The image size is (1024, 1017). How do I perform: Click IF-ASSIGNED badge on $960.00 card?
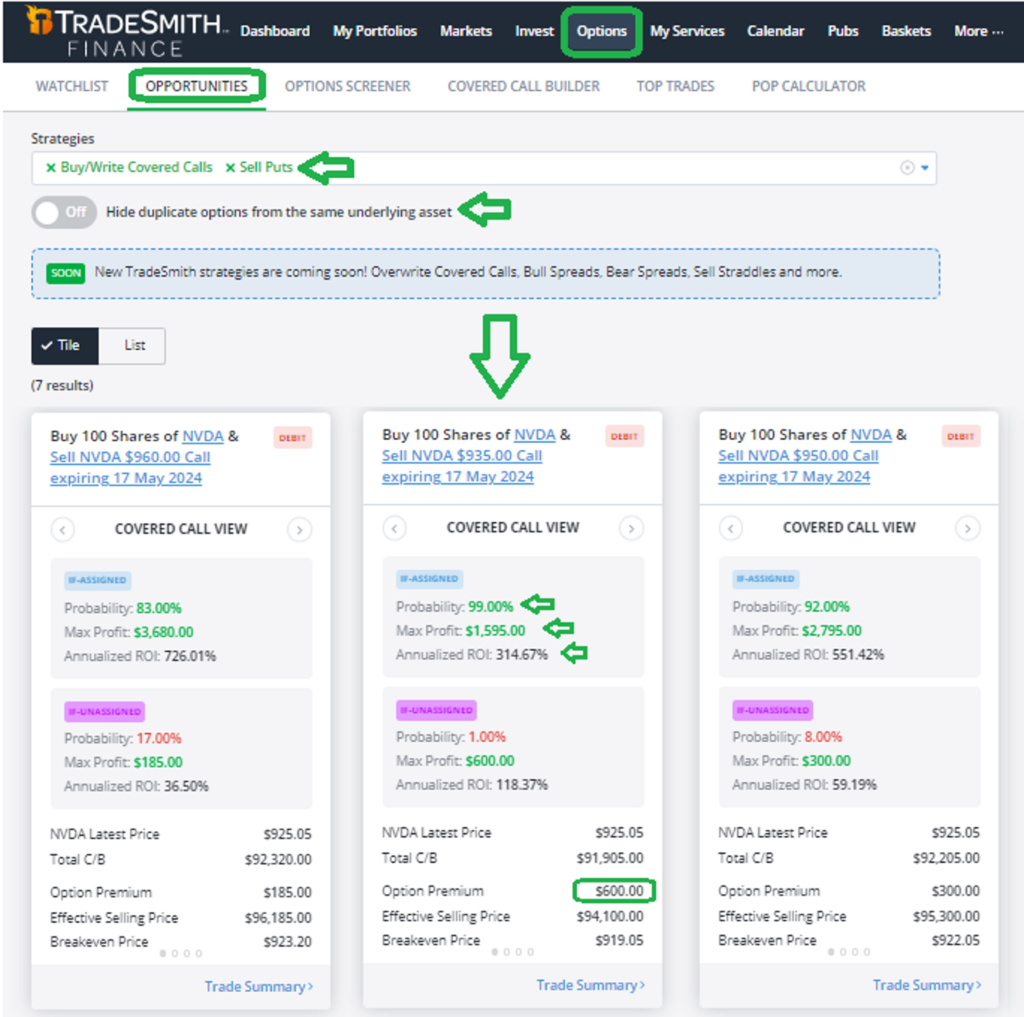[x=97, y=580]
